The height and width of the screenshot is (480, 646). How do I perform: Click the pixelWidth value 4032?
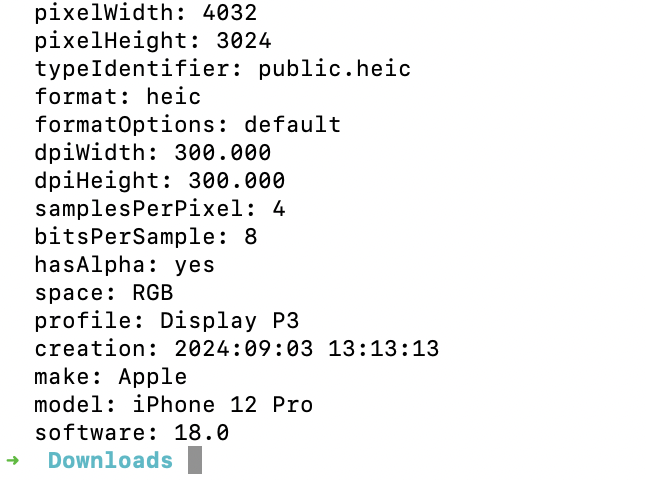tap(230, 12)
